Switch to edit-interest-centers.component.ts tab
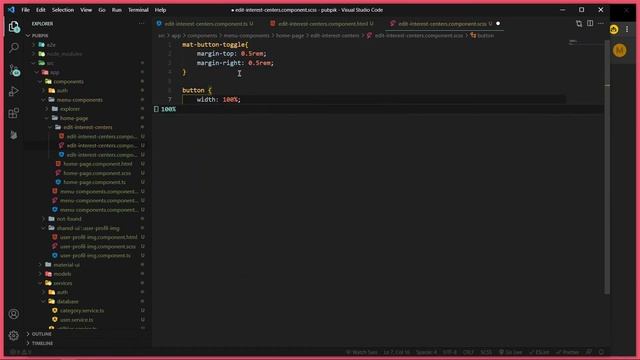The width and height of the screenshot is (640, 360). 205,24
